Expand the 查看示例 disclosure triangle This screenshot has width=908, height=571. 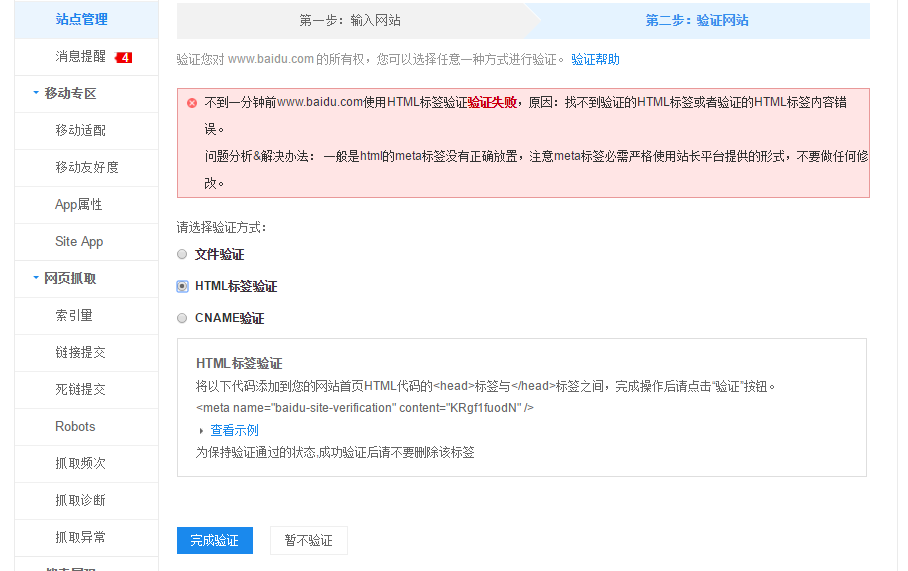pos(201,431)
